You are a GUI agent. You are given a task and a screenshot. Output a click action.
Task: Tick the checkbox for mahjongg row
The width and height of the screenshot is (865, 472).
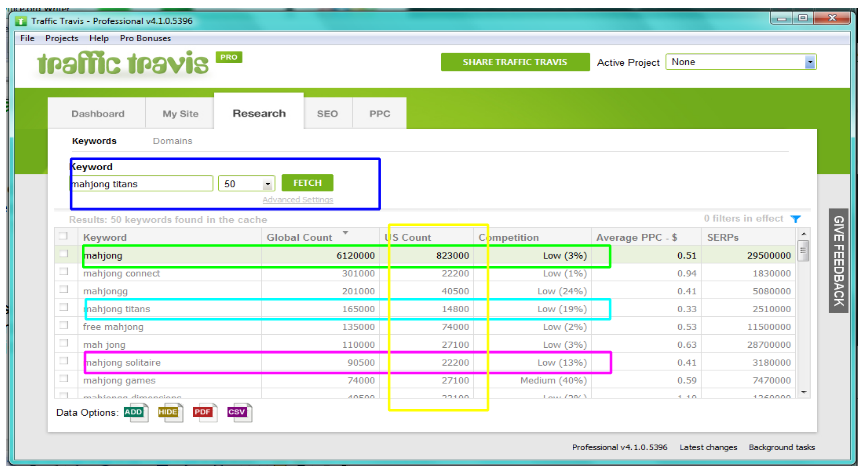click(63, 289)
